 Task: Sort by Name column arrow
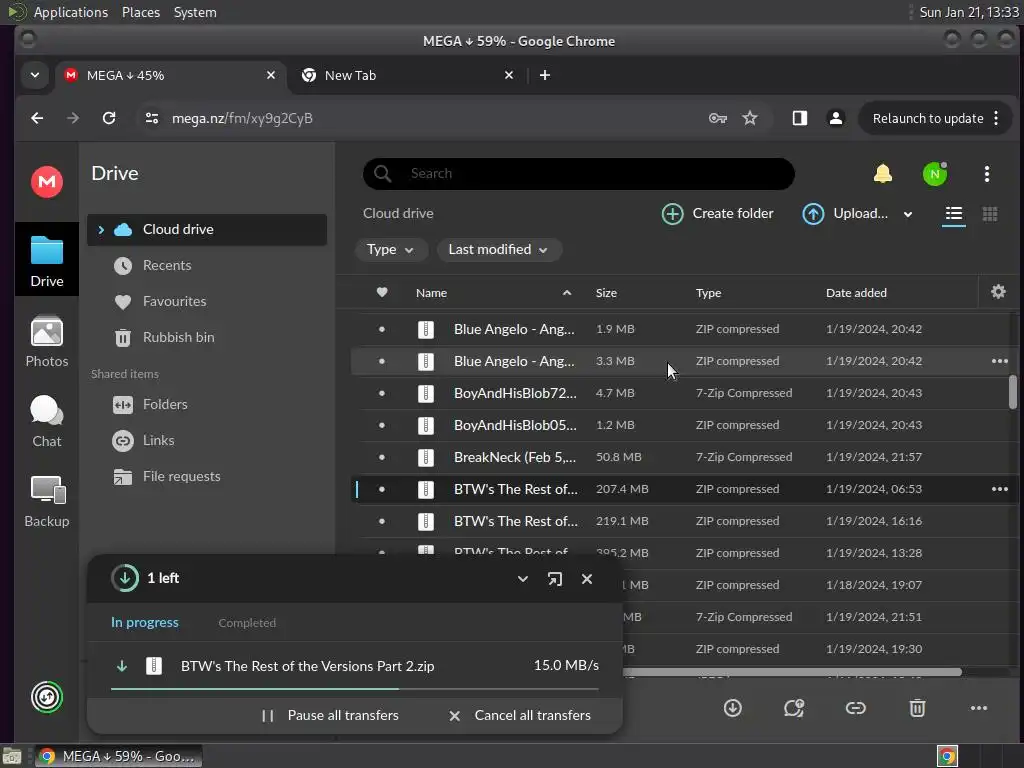(567, 293)
